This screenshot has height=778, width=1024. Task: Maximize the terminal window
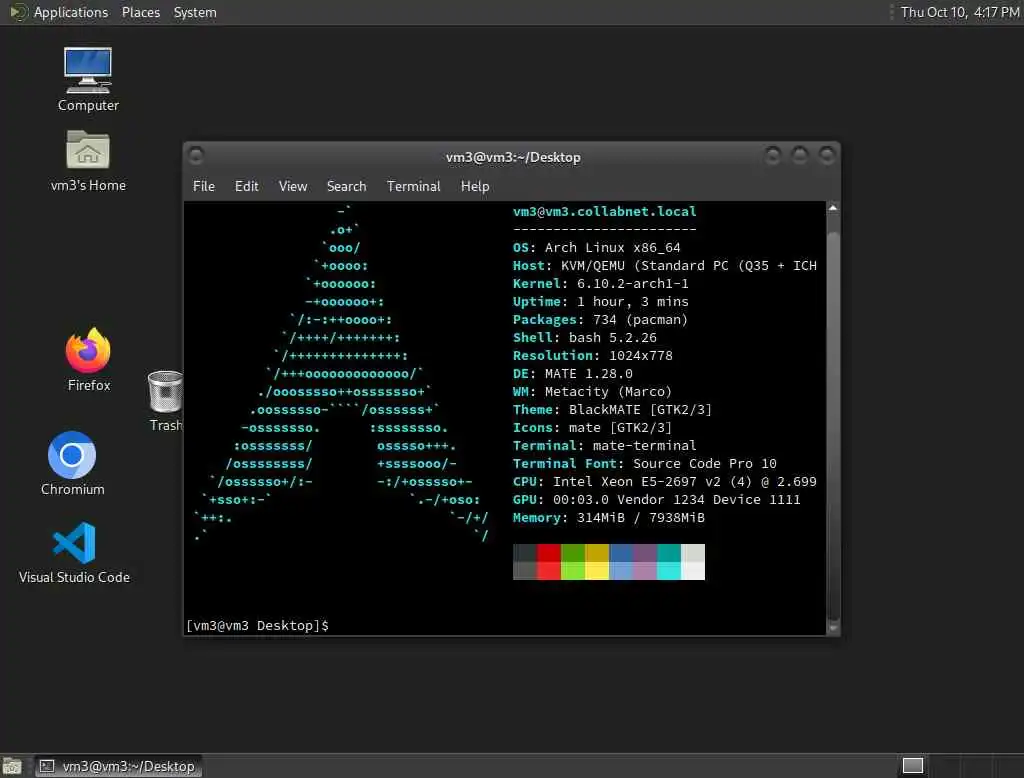click(799, 155)
